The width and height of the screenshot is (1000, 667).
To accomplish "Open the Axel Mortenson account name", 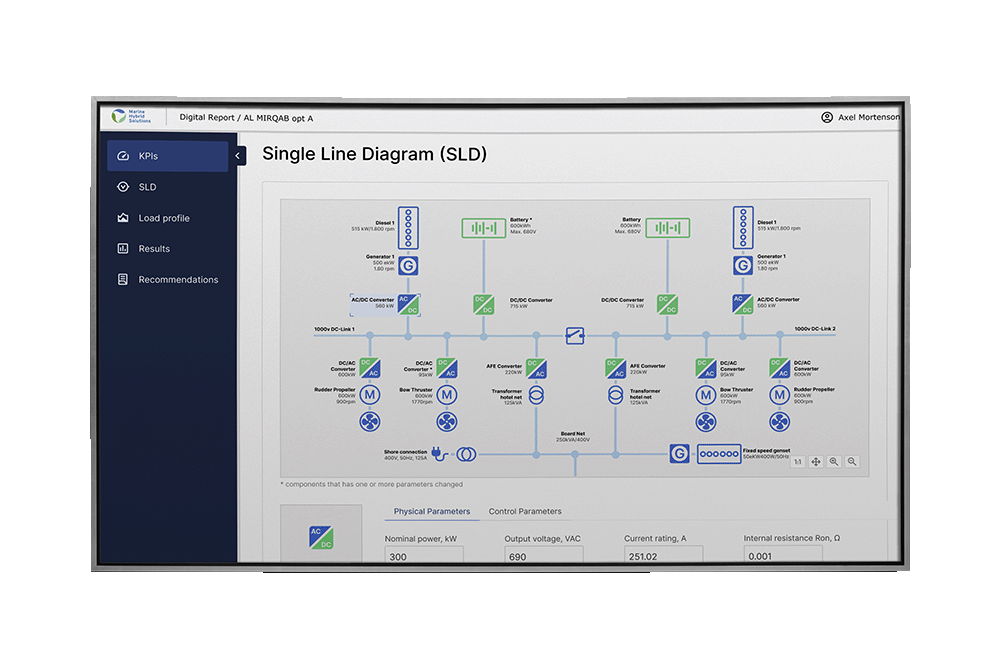I will pyautogui.click(x=869, y=117).
